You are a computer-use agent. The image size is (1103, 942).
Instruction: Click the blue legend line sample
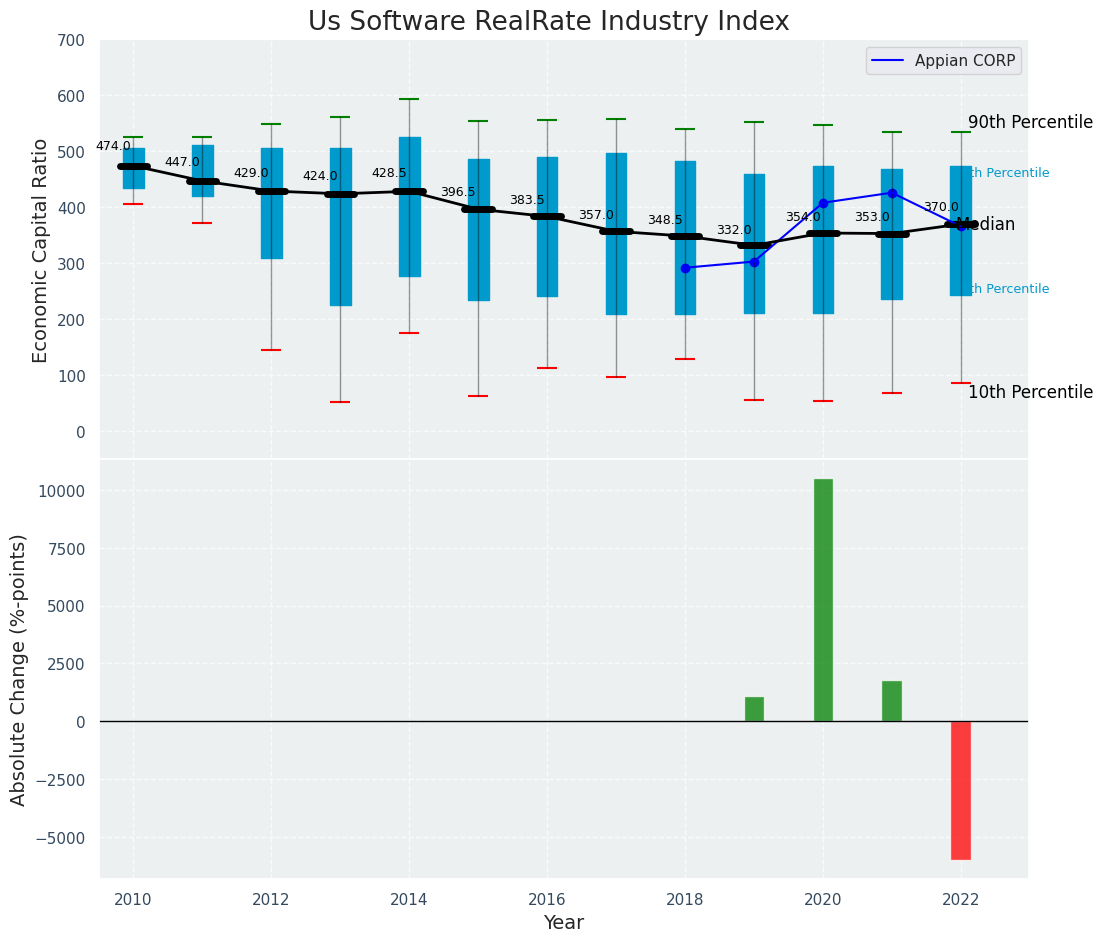tap(888, 61)
